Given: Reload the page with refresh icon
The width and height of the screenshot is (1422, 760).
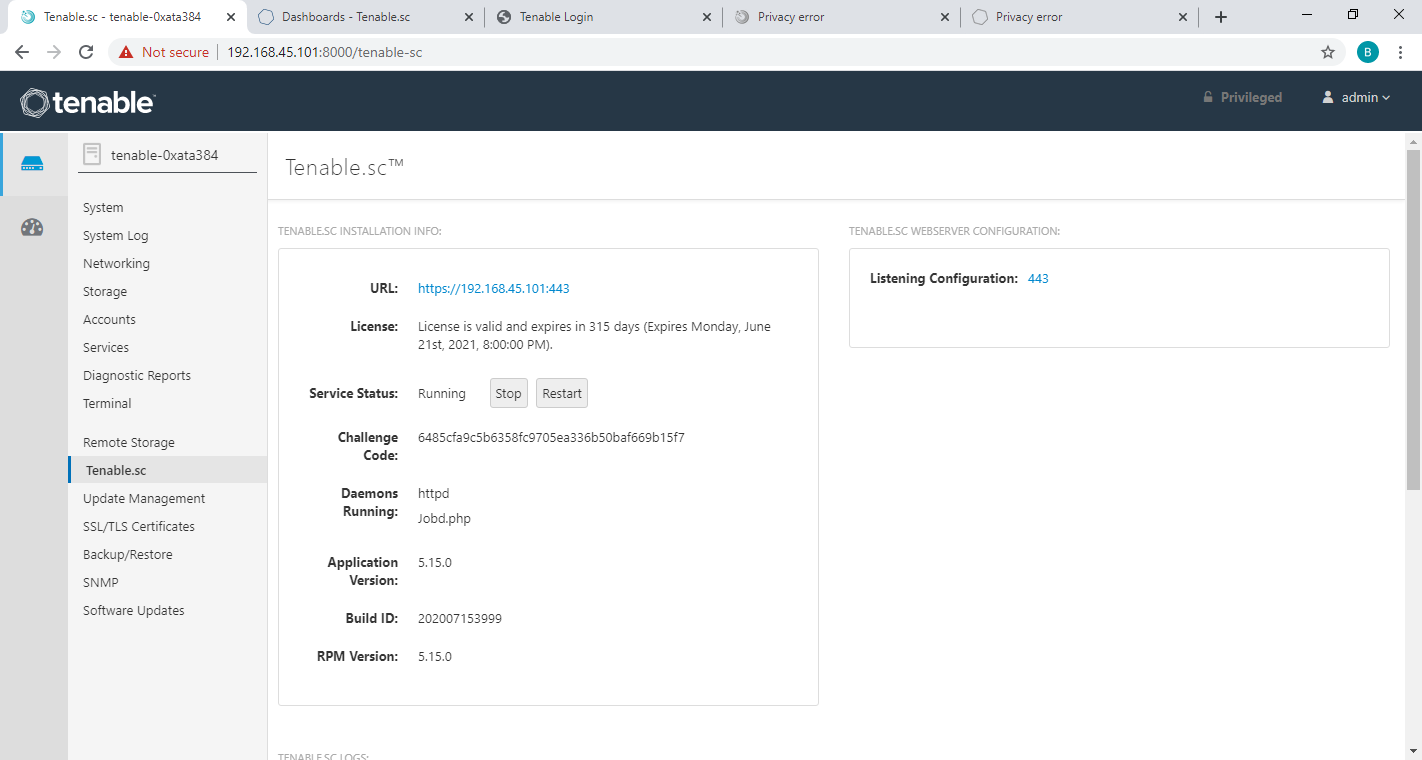Looking at the screenshot, I should (x=86, y=52).
